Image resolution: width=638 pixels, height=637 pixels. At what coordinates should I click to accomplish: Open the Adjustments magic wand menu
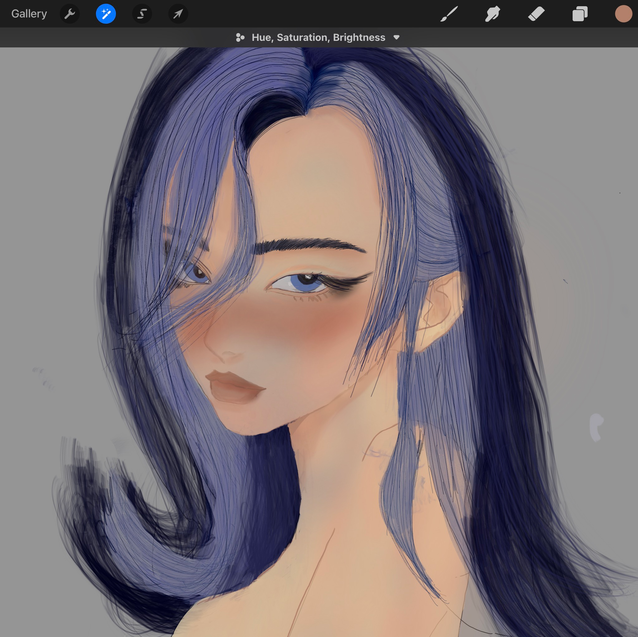[x=106, y=14]
